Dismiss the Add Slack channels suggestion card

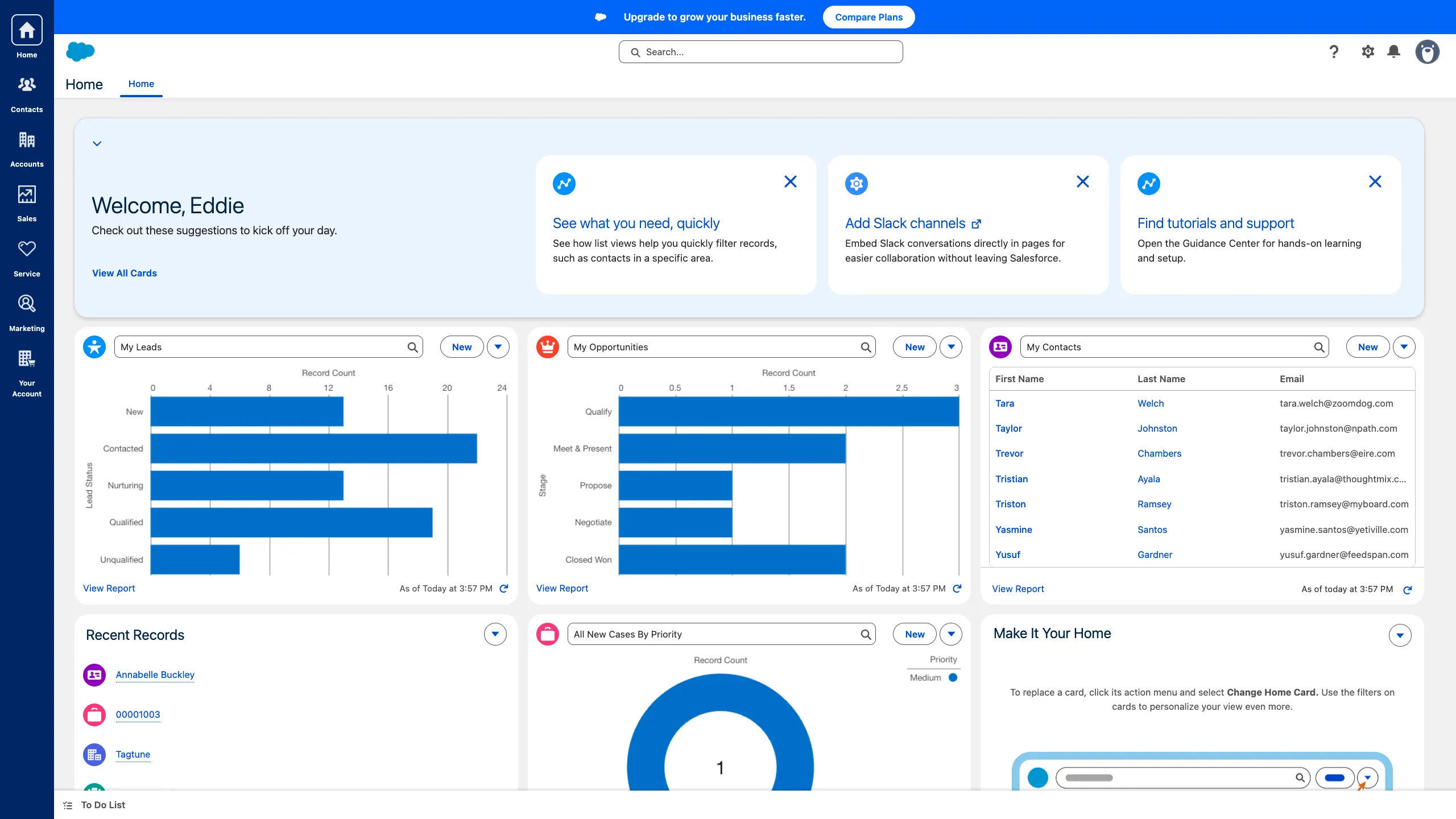tap(1082, 181)
